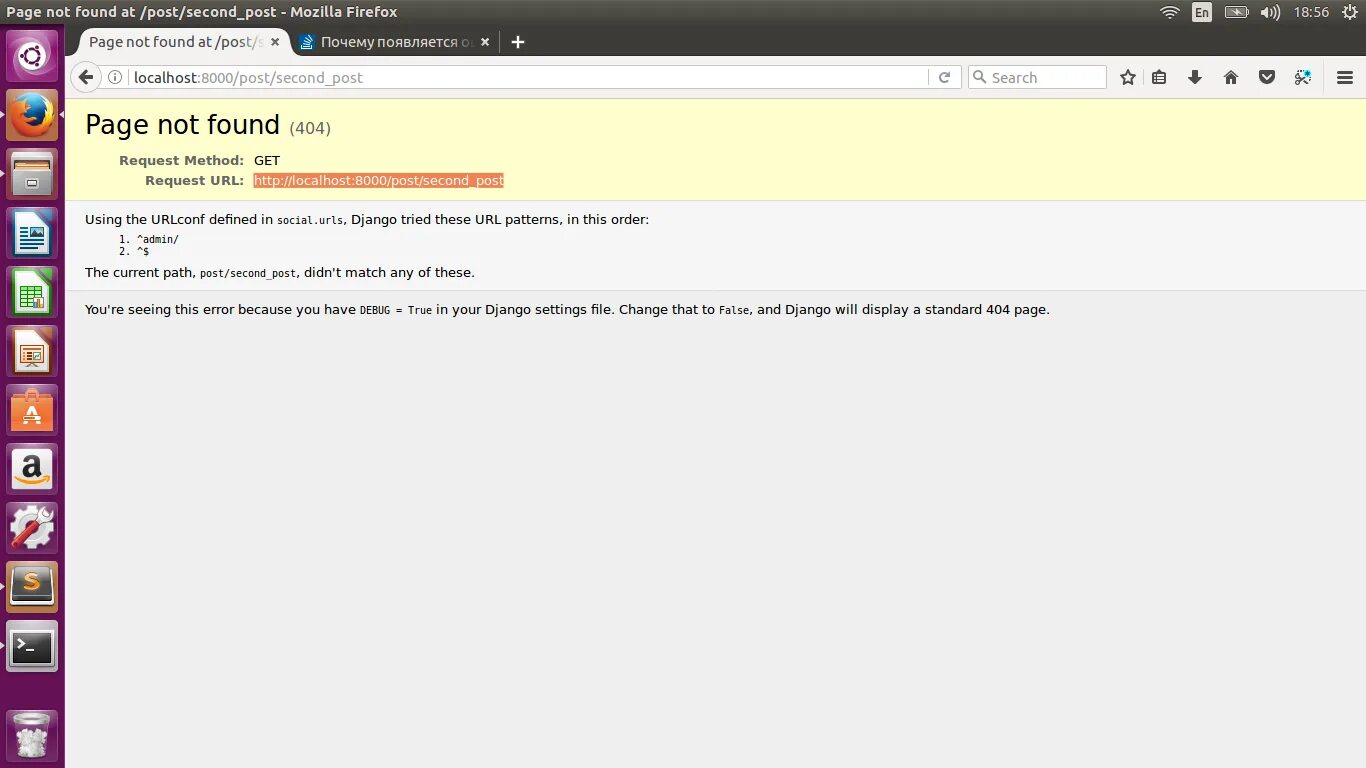This screenshot has height=768, width=1366.
Task: Bookmark this page with the star icon
Action: (1128, 77)
